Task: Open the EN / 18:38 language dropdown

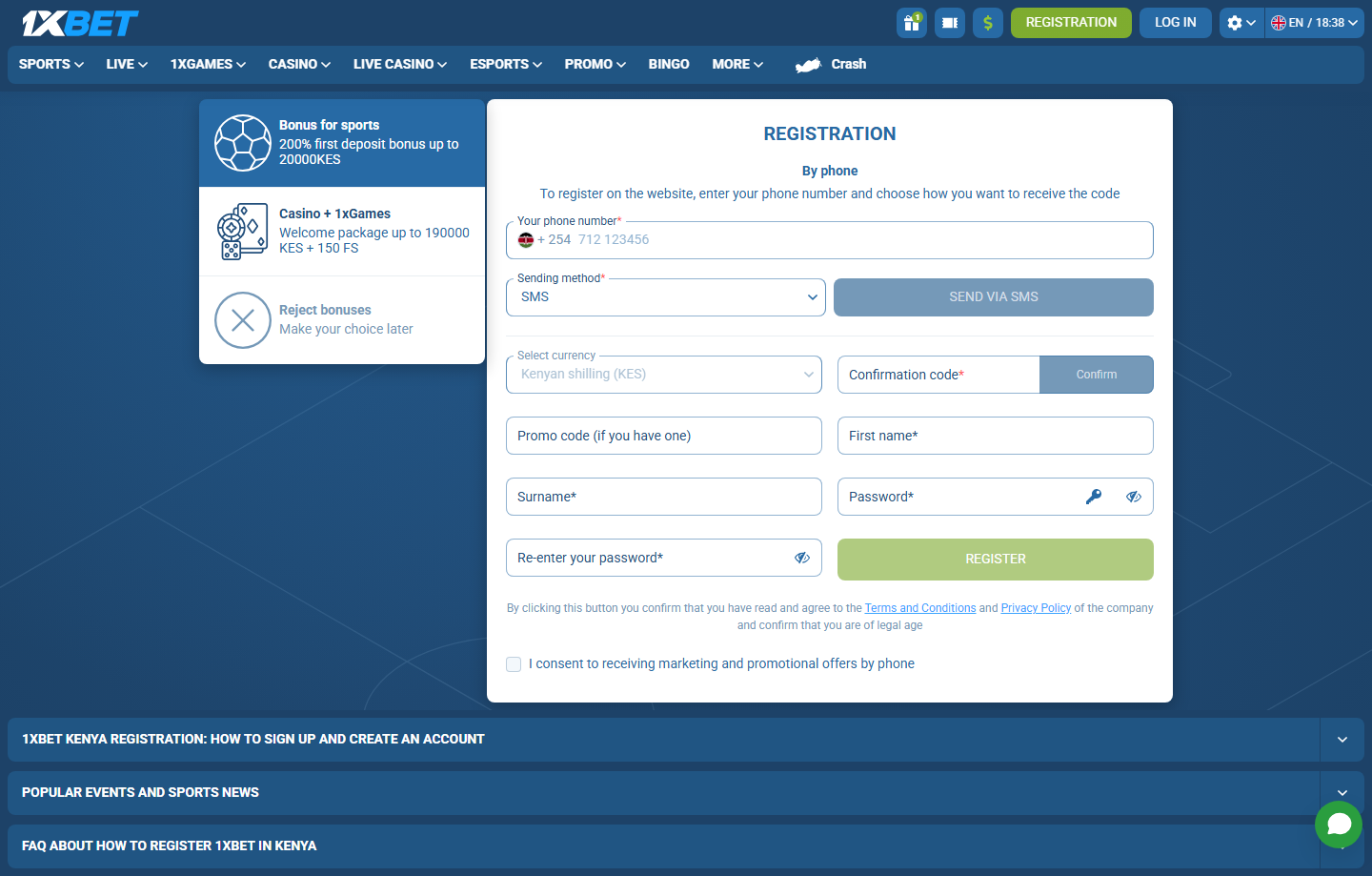Action: pyautogui.click(x=1315, y=23)
